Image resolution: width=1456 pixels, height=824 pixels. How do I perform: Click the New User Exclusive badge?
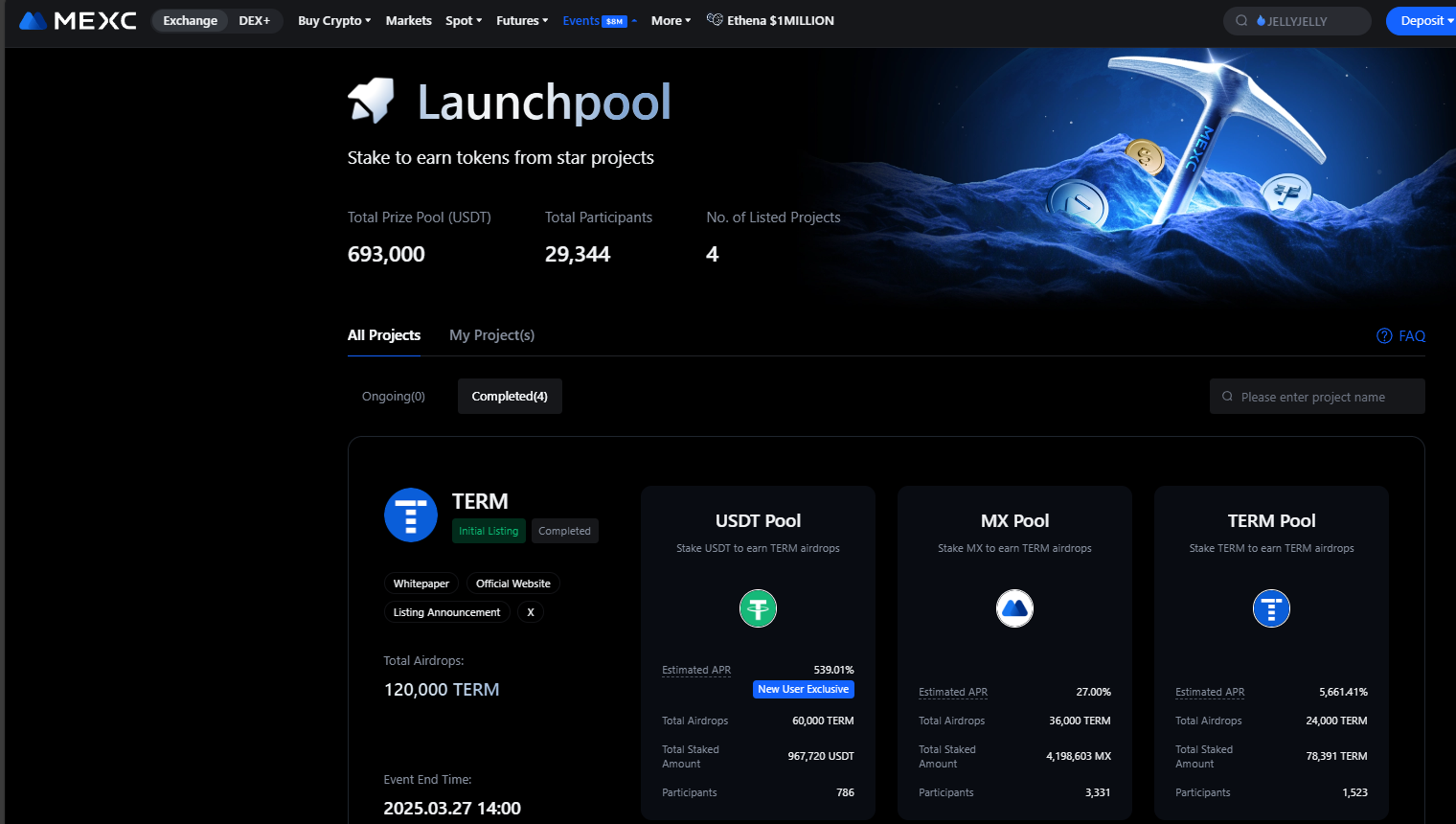(x=804, y=689)
